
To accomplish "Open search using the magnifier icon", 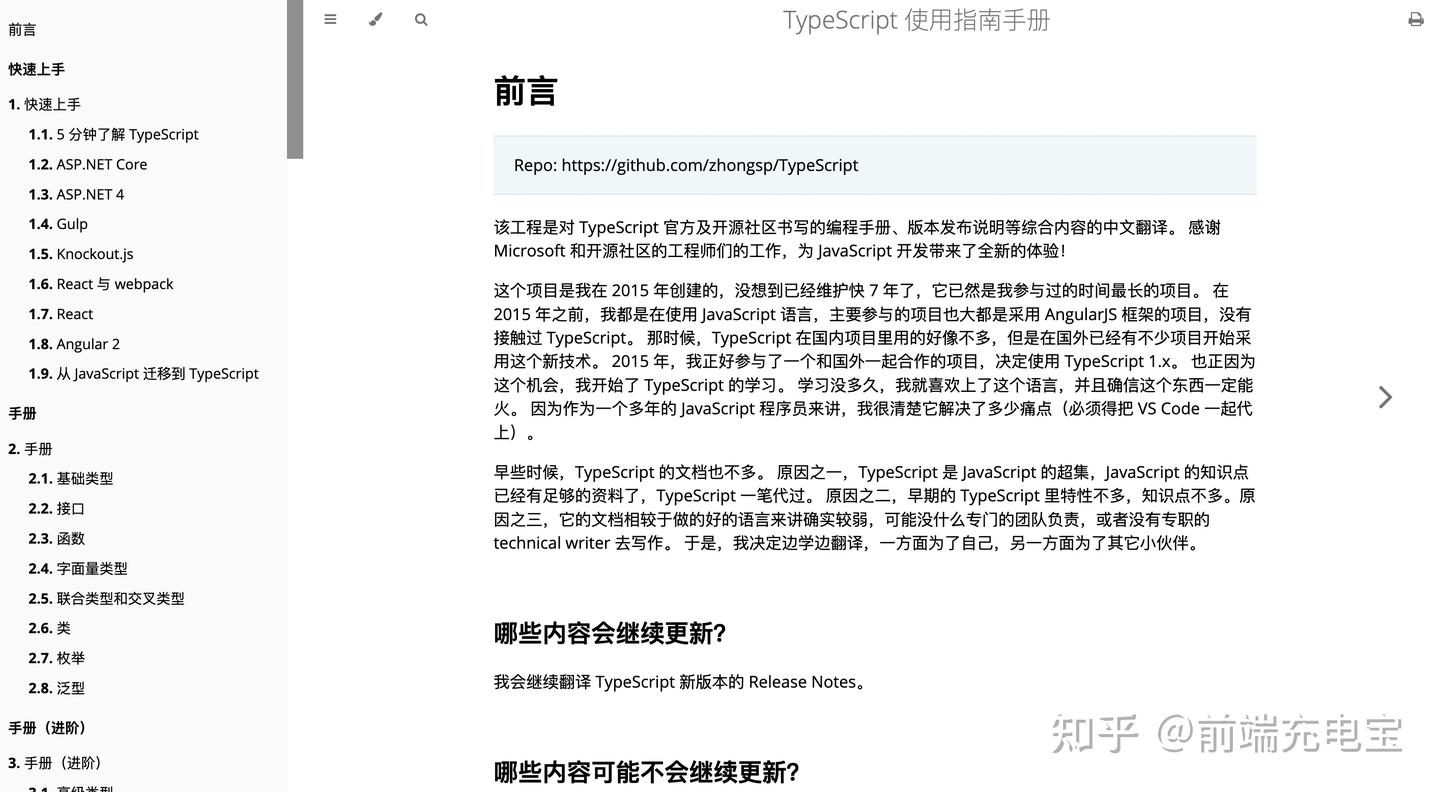I will tap(421, 18).
